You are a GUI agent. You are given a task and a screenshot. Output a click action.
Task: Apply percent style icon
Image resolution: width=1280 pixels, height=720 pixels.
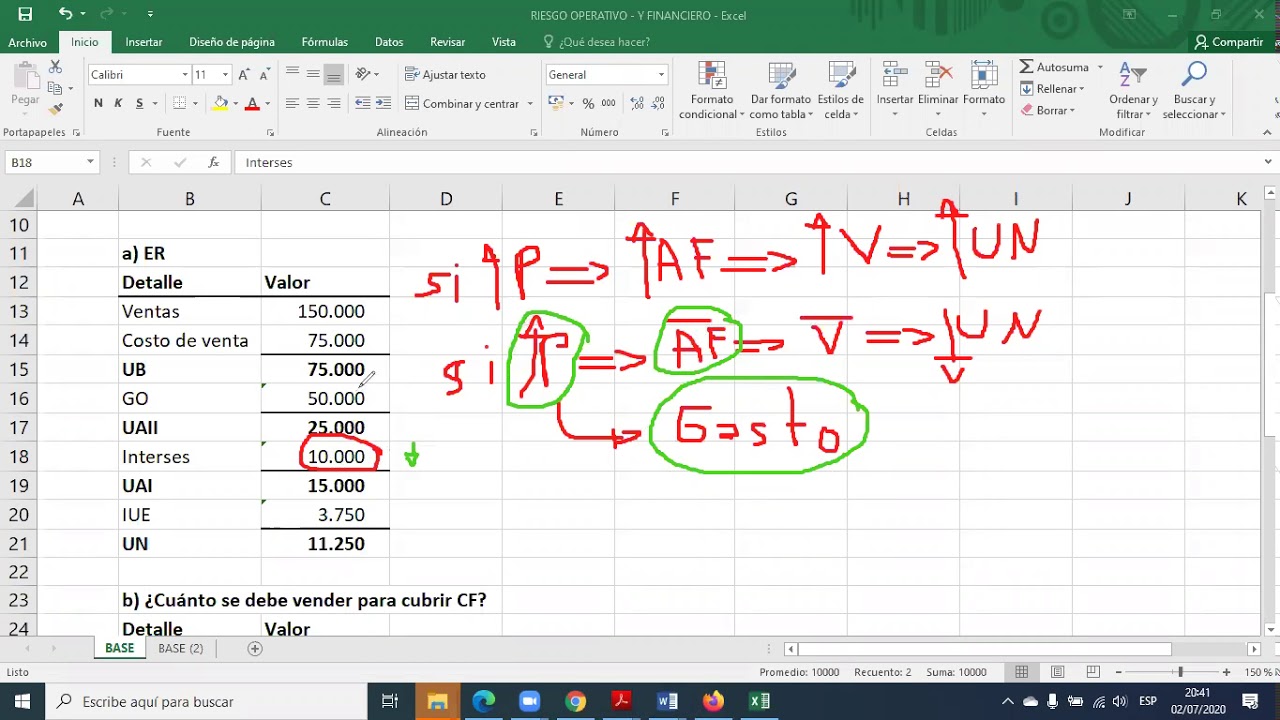589,103
